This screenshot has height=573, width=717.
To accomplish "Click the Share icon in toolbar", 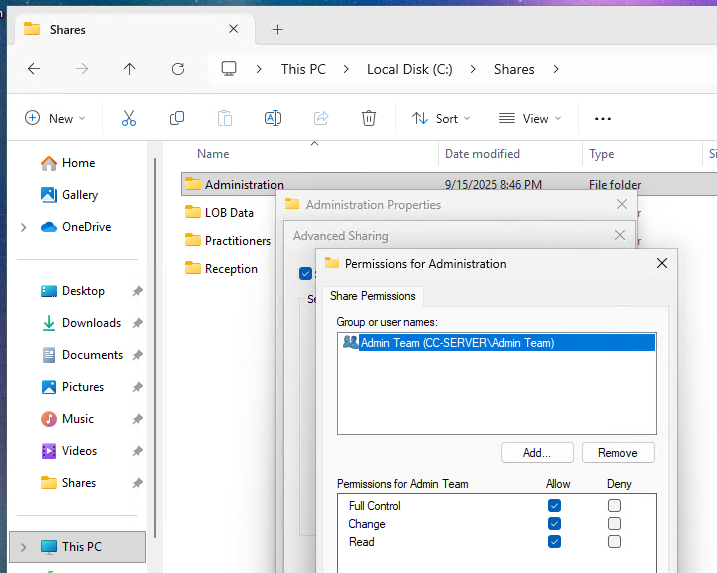I will tap(321, 118).
